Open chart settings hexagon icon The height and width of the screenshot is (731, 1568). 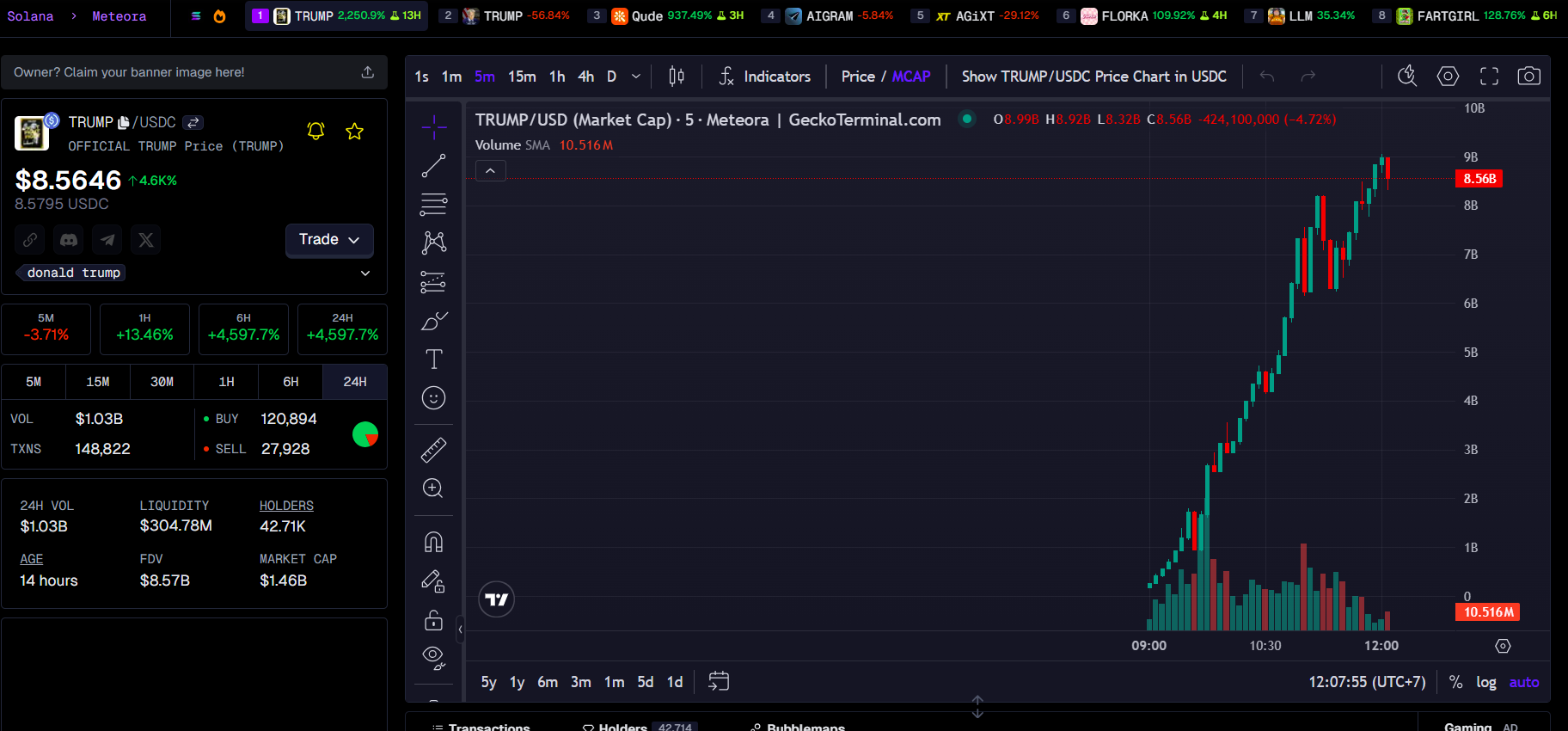coord(1448,77)
